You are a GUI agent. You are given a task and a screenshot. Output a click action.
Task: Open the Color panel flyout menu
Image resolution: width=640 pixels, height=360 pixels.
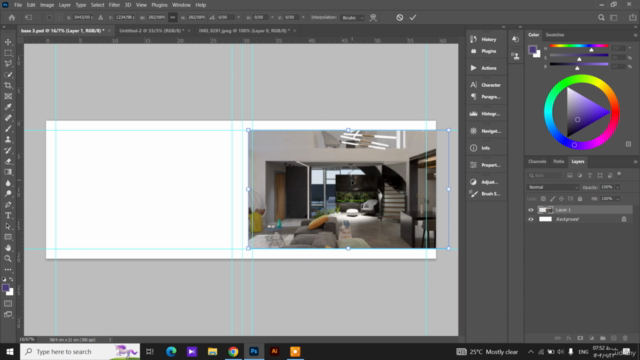click(x=635, y=35)
